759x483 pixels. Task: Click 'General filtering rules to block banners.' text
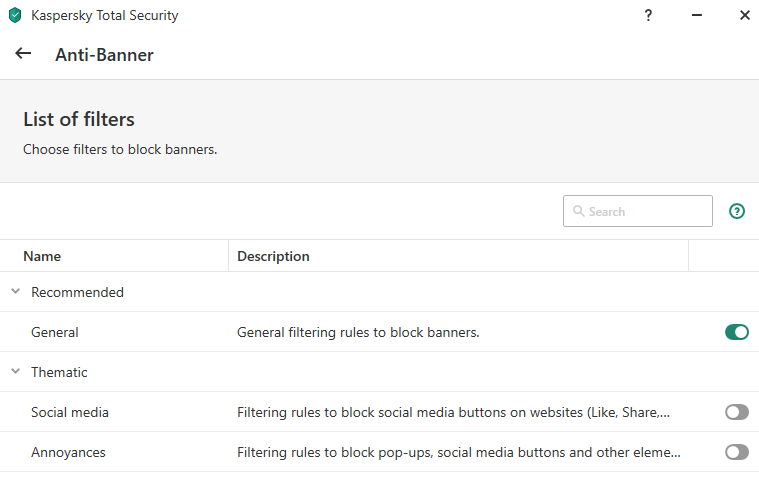click(x=358, y=332)
